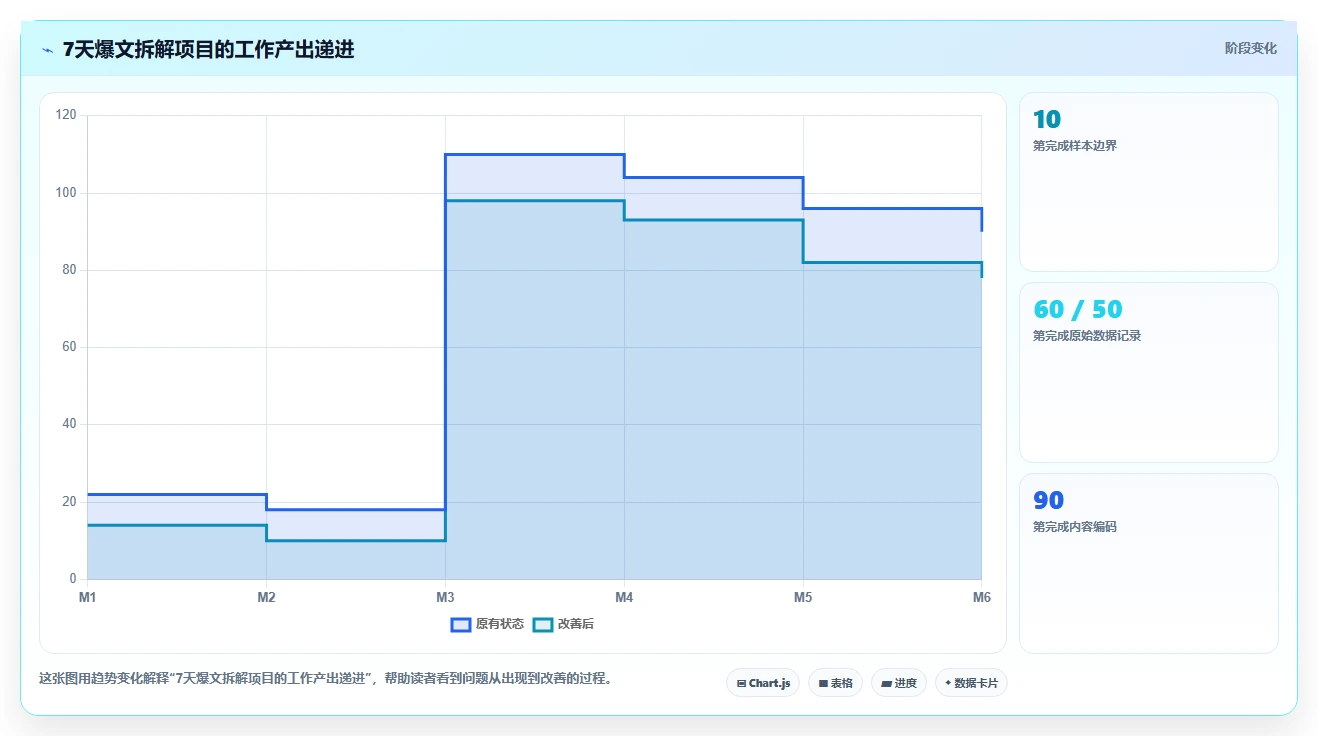This screenshot has height=736, width=1318.
Task: Click the 60 y-axis value
Action: [x=70, y=347]
